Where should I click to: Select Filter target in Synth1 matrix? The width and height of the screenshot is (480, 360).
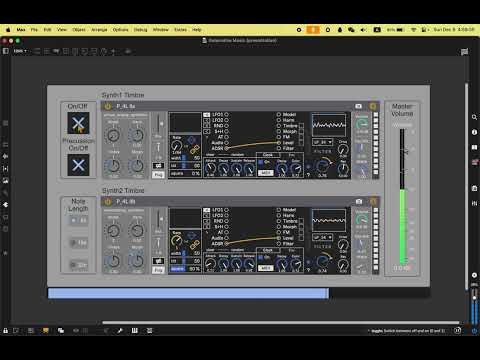coord(279,148)
